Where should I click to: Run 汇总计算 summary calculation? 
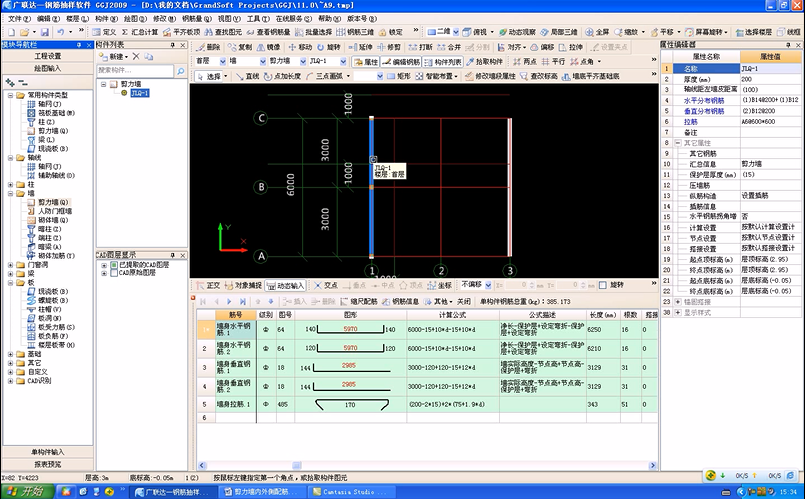140,32
